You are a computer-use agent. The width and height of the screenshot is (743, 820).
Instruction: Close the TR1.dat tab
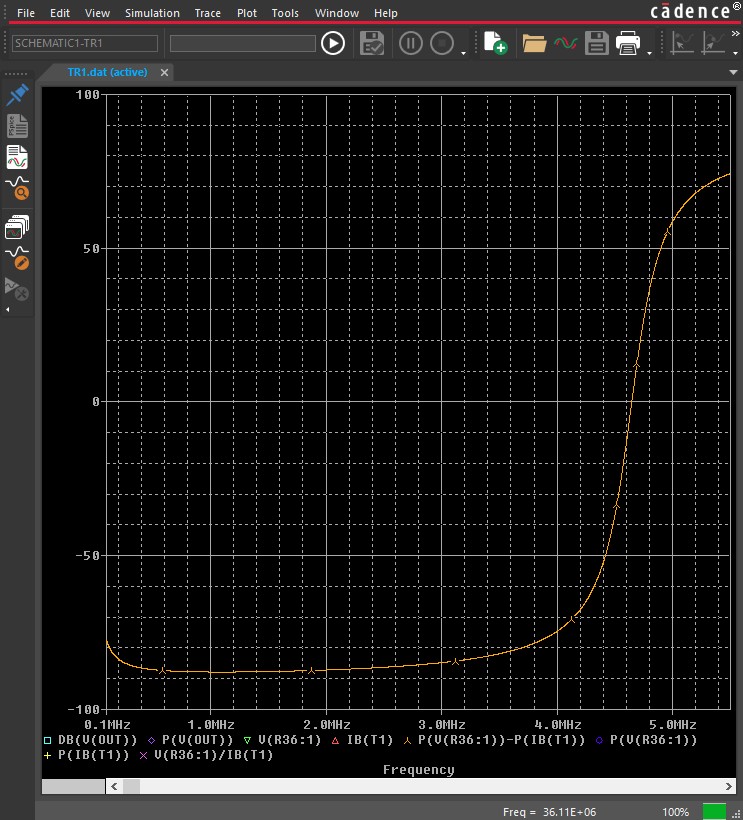point(164,73)
